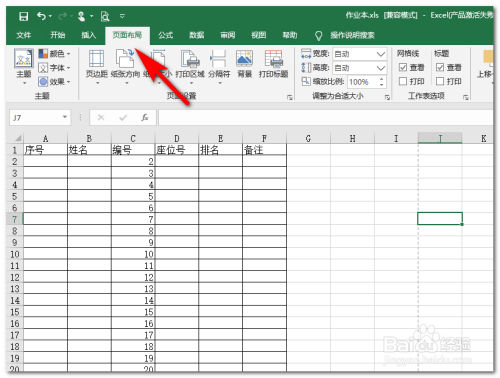Click cell C1 containing 编号
Viewport: 500px width, 378px height.
pyautogui.click(x=133, y=150)
